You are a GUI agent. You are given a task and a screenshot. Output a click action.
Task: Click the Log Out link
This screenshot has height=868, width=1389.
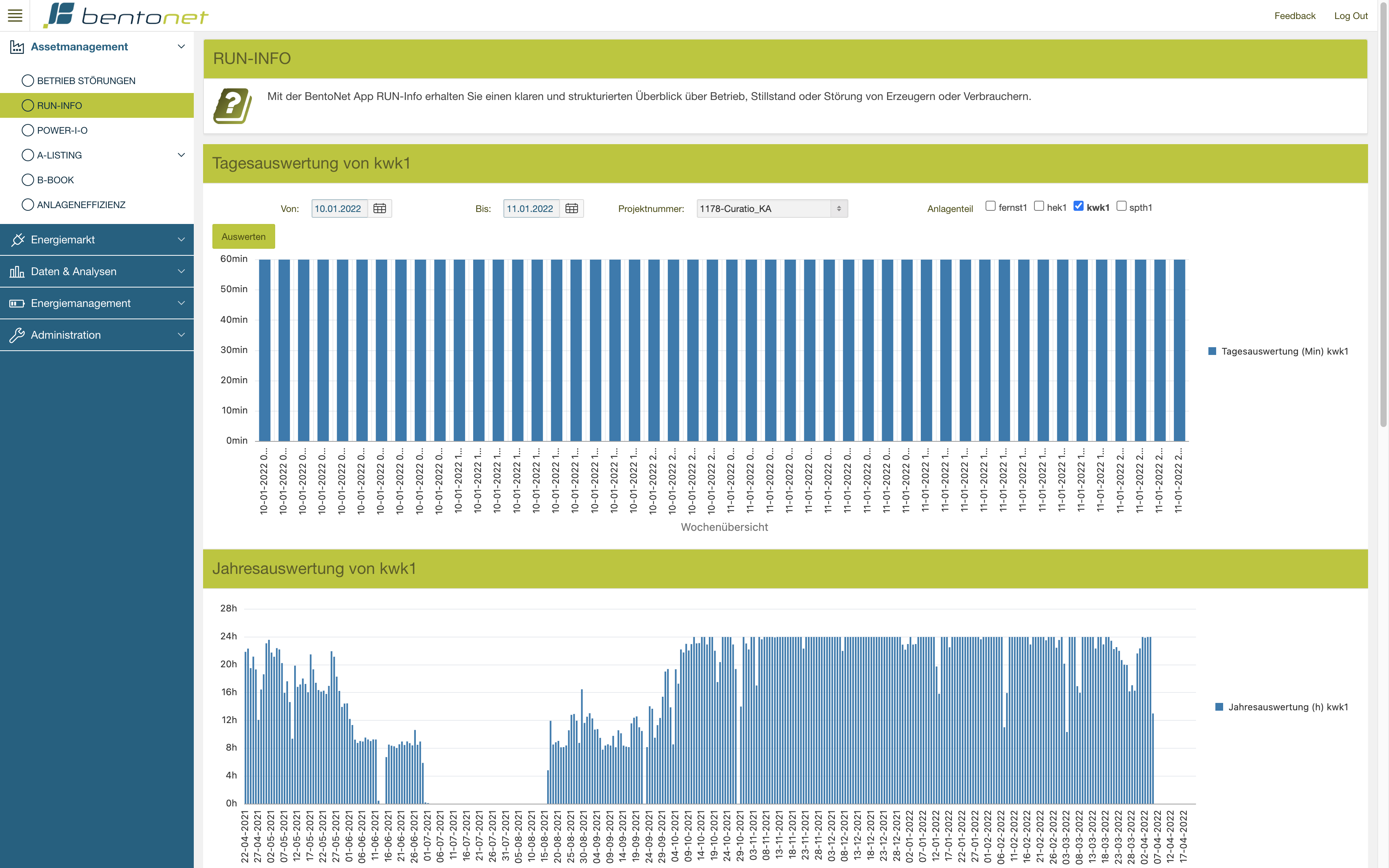tap(1351, 15)
